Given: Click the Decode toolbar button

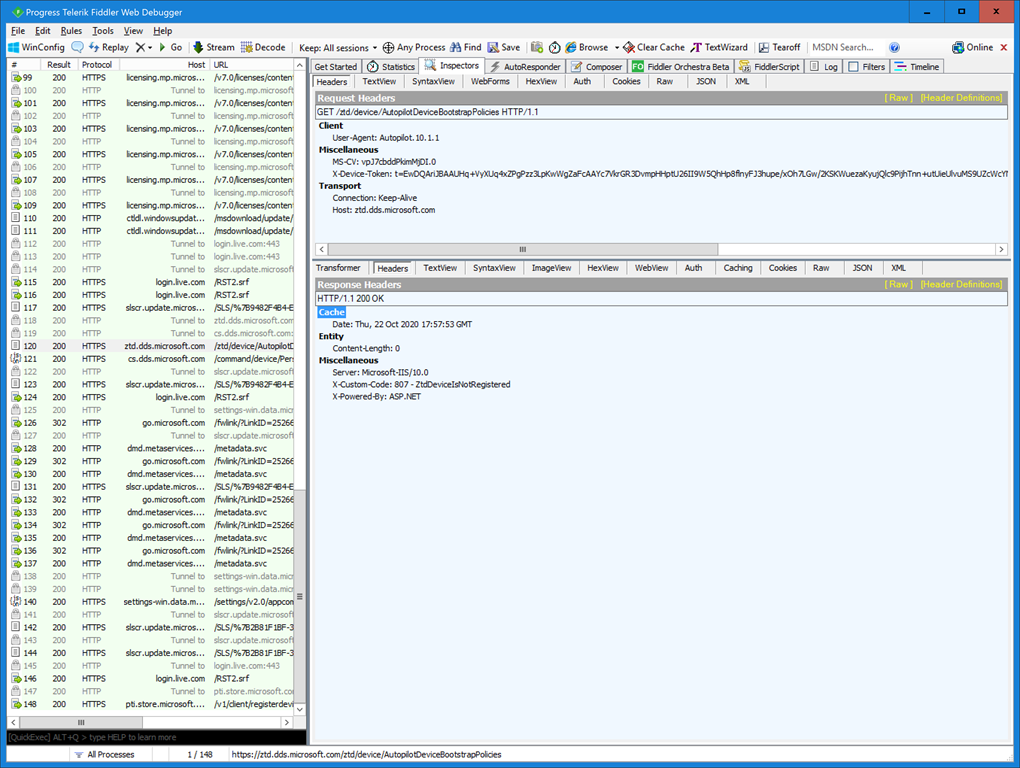Looking at the screenshot, I should pyautogui.click(x=263, y=47).
